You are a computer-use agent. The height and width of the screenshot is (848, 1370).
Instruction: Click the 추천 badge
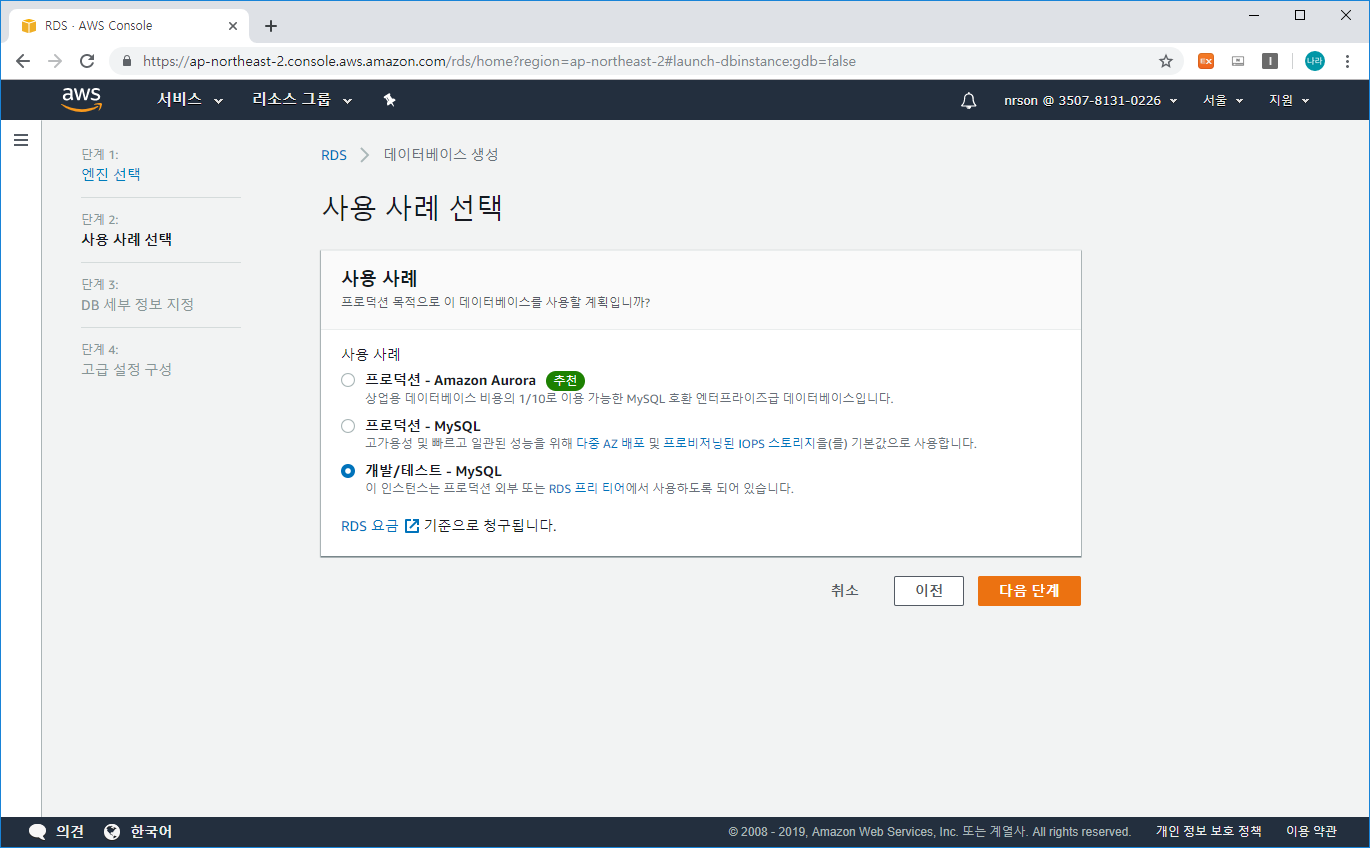[x=565, y=380]
